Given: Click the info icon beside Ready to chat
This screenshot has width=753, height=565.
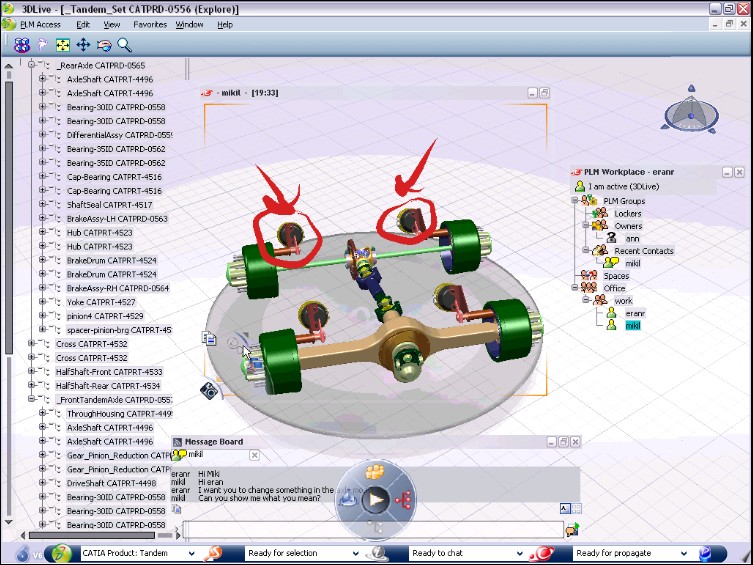Looking at the screenshot, I should coord(377,553).
